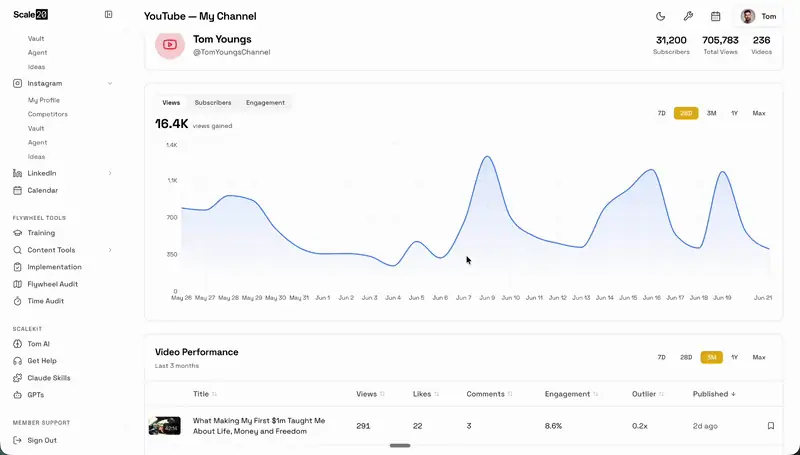Open the Tom profile avatar
Screen dimensions: 800x455
tap(747, 16)
